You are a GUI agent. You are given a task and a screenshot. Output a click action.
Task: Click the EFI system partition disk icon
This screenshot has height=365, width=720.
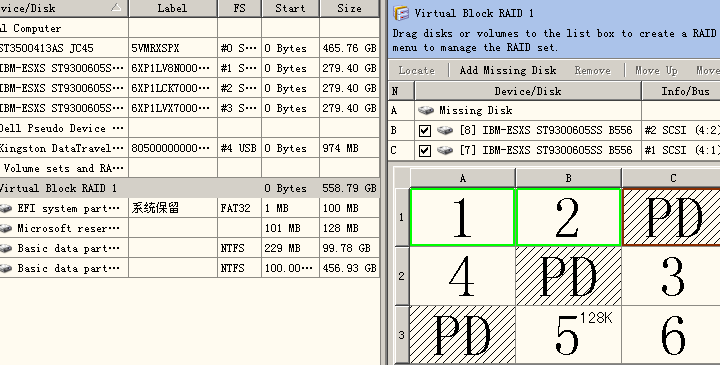[6, 208]
